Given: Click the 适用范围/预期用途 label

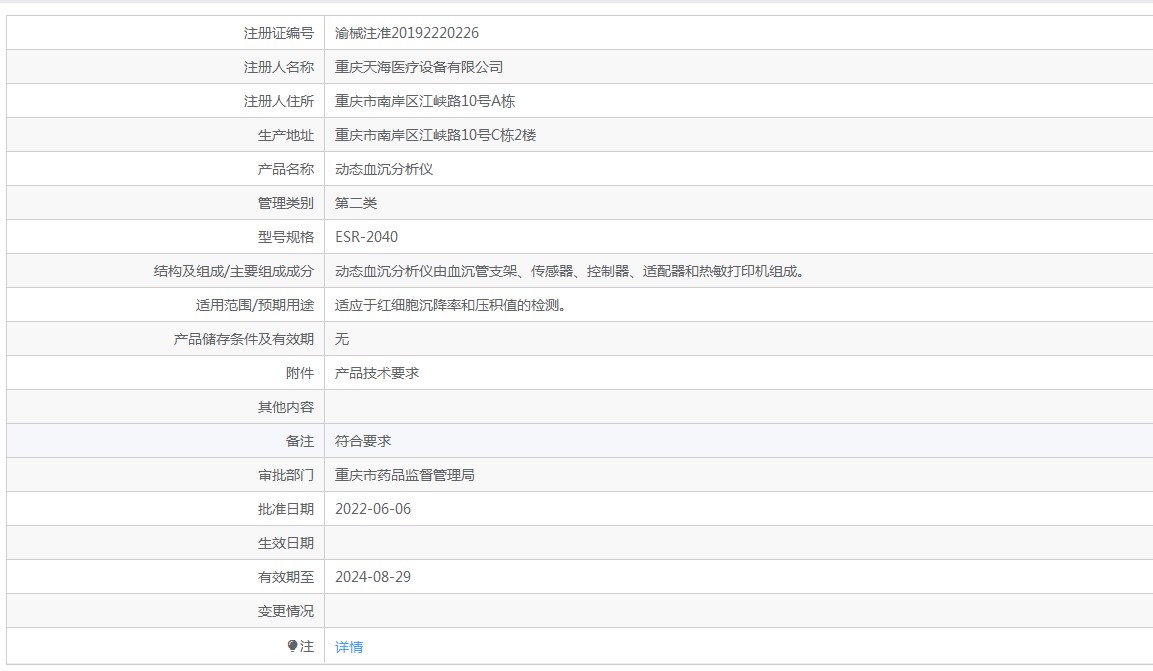Looking at the screenshot, I should 254,305.
